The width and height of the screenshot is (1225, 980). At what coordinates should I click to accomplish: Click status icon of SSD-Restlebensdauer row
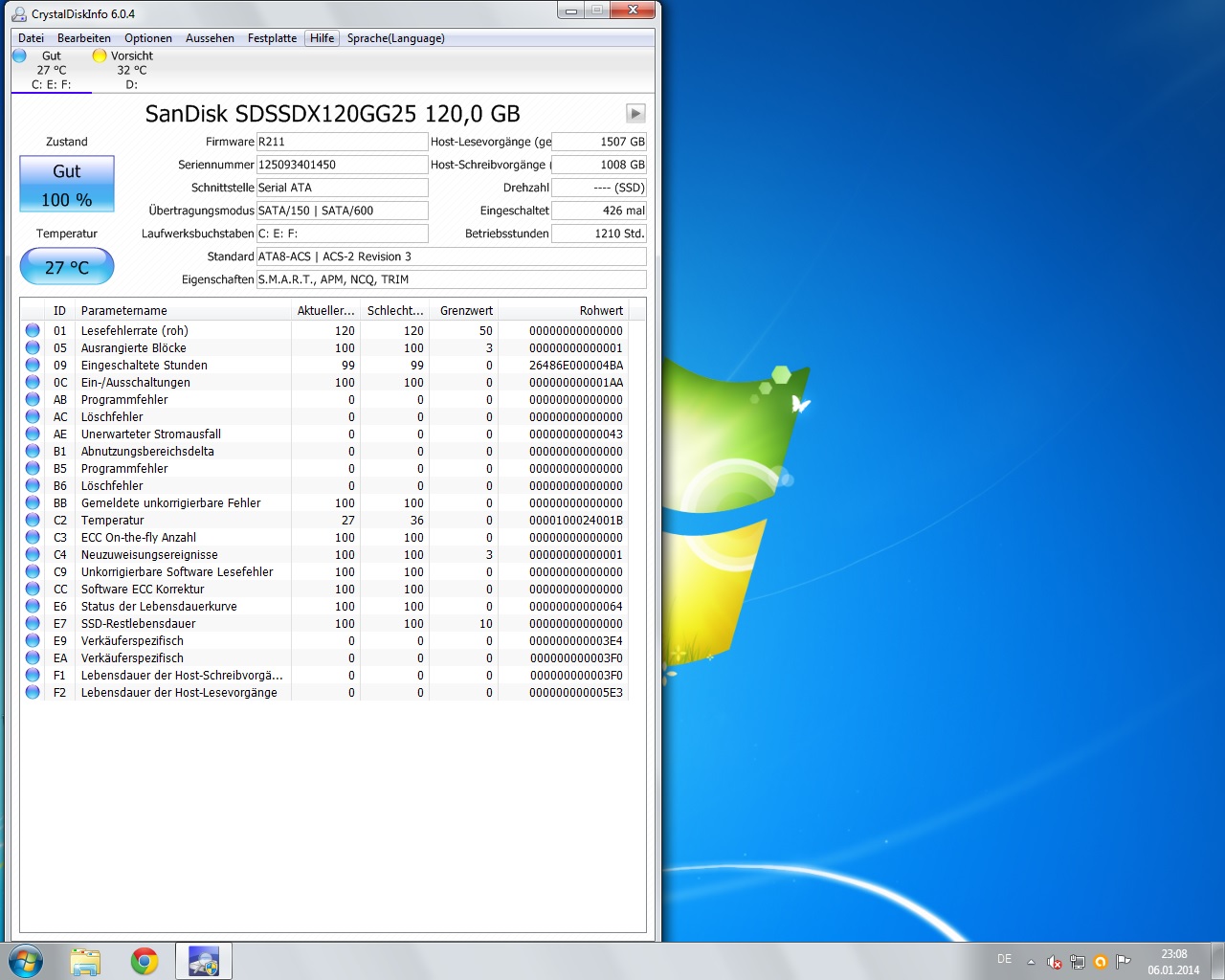(x=33, y=623)
